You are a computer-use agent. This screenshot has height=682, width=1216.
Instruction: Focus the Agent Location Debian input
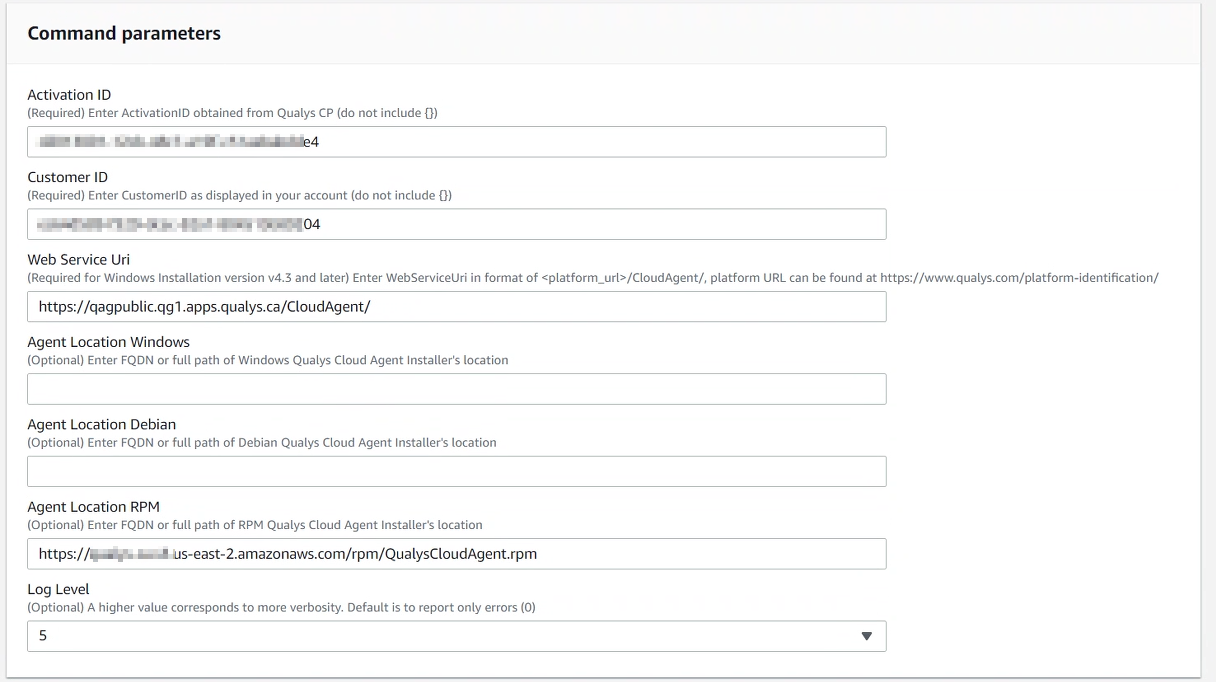point(456,471)
